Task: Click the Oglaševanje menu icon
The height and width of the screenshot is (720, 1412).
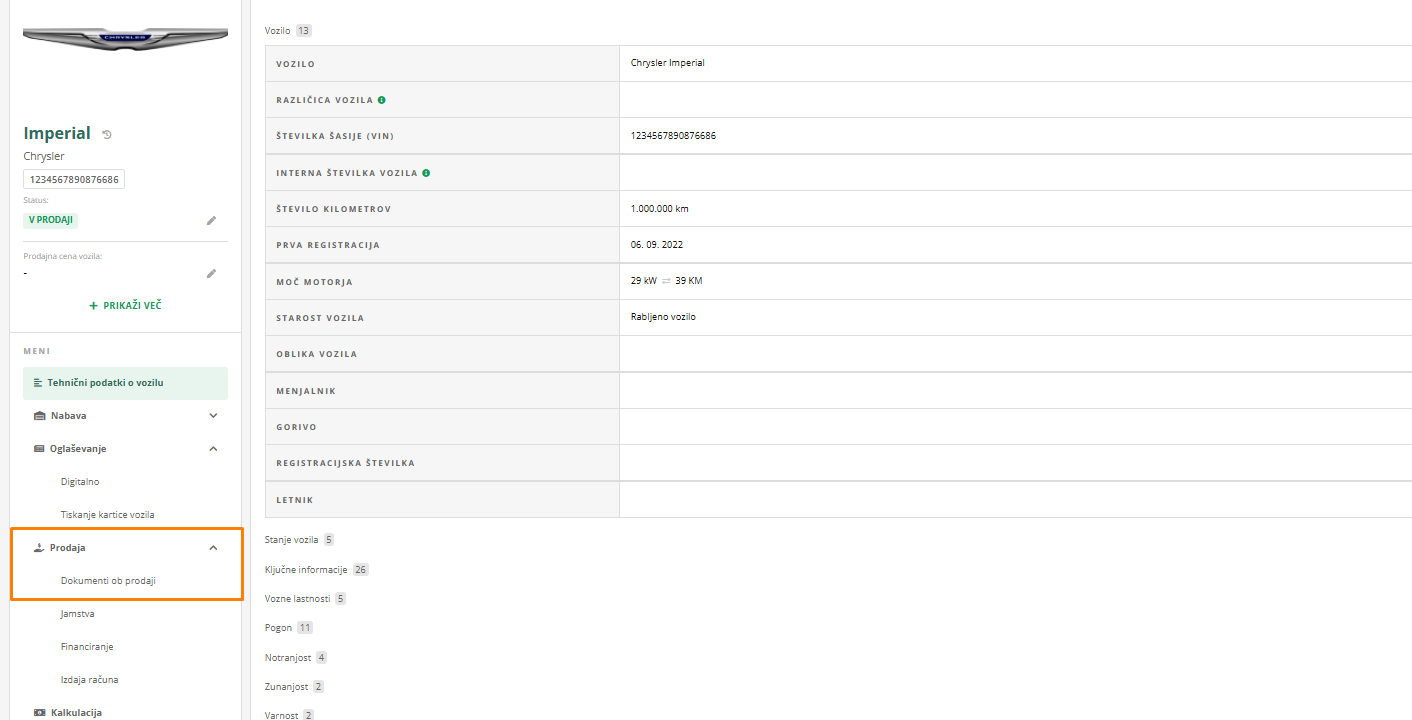Action: click(x=39, y=449)
